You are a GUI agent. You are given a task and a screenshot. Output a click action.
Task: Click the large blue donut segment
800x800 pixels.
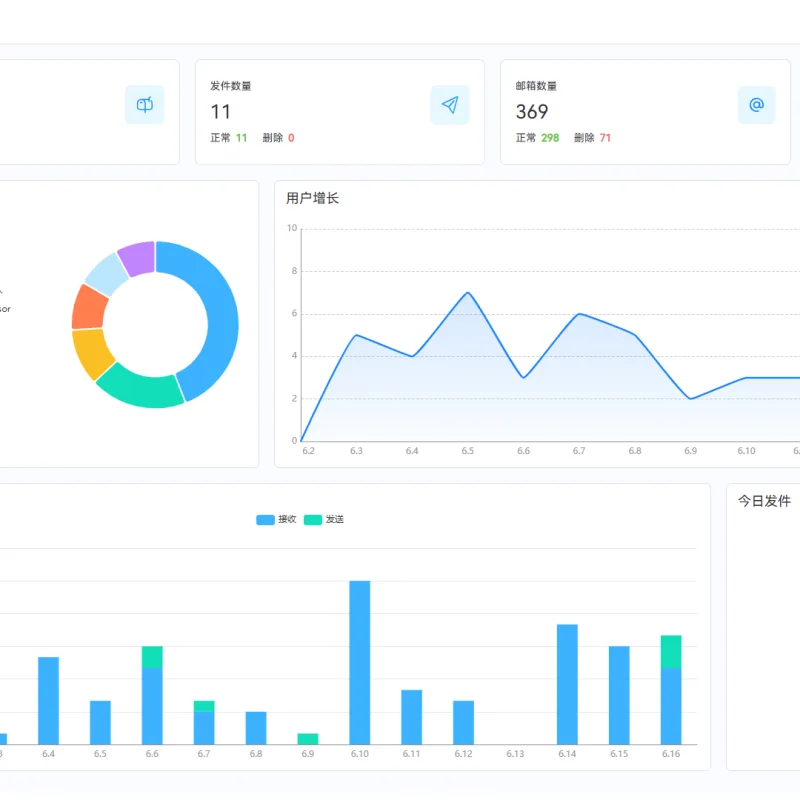(x=220, y=316)
